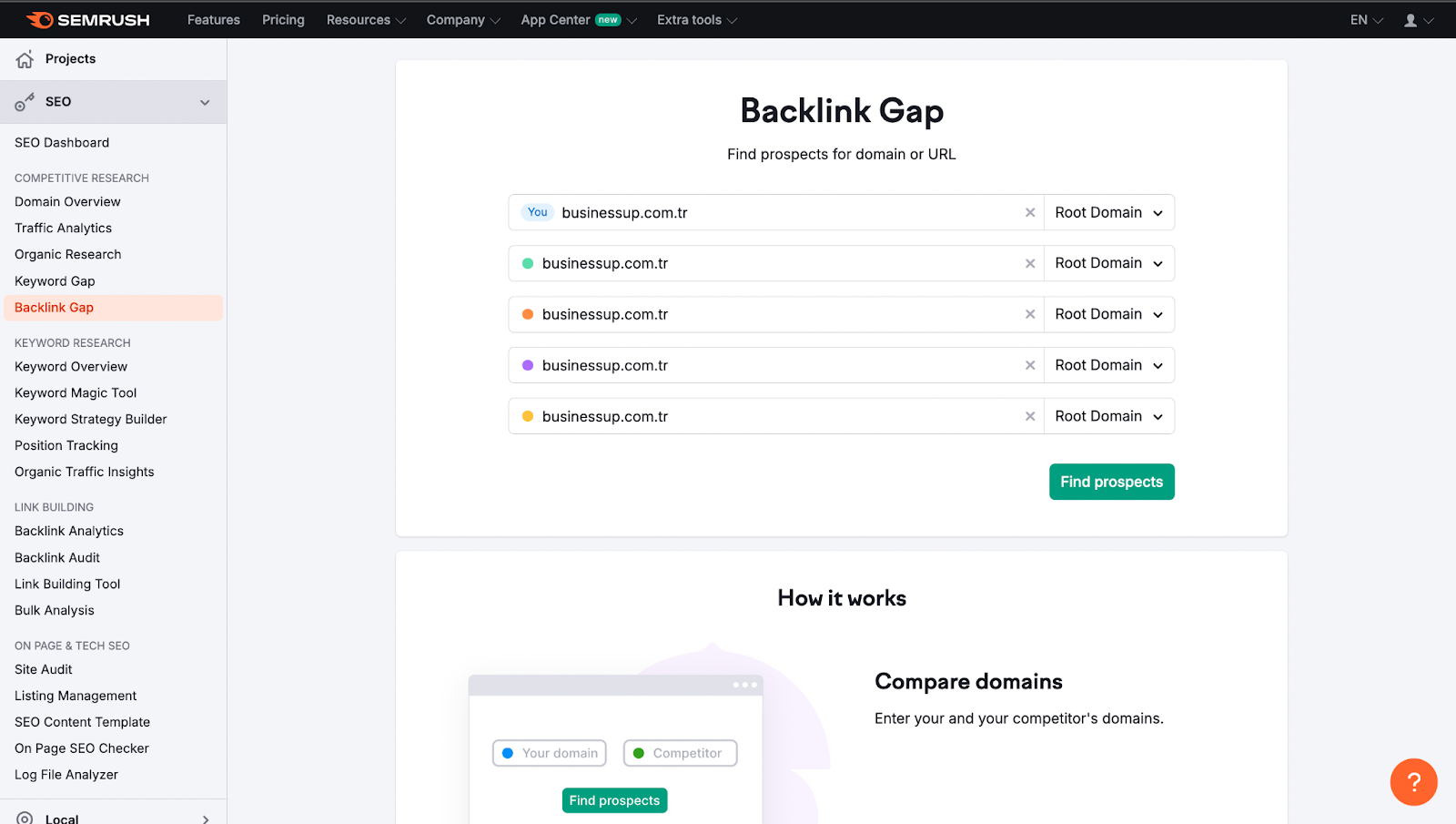Click the Find prospects button

pyautogui.click(x=1111, y=482)
